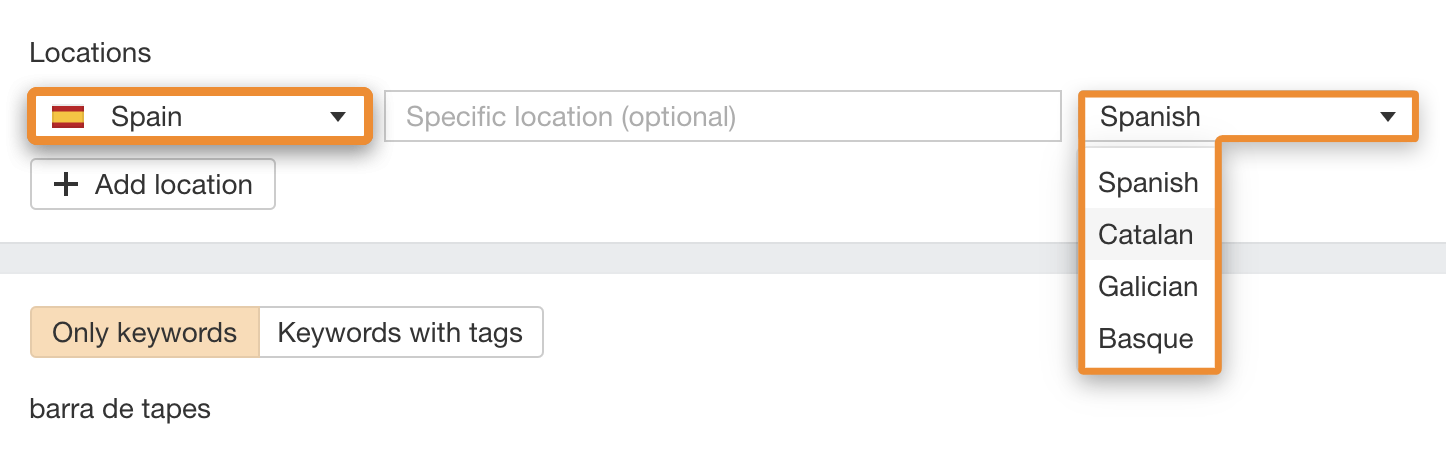Image resolution: width=1446 pixels, height=464 pixels.
Task: Click the 'Spain' country name text
Action: 146,117
